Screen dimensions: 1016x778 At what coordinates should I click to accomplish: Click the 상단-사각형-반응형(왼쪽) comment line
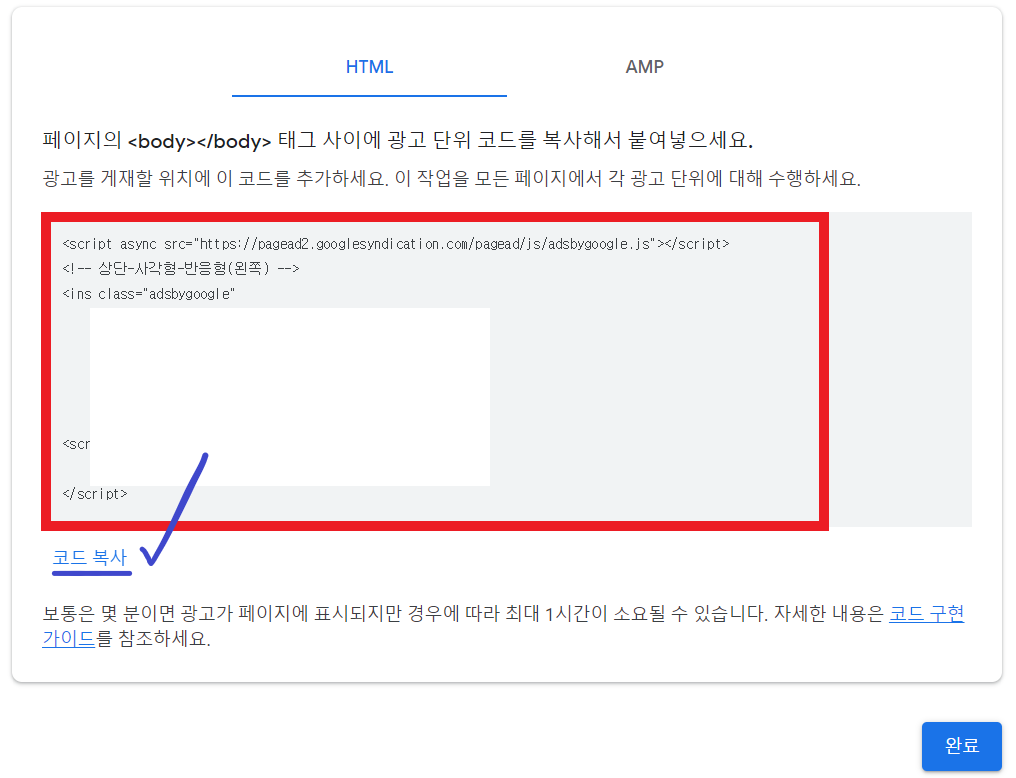click(181, 268)
